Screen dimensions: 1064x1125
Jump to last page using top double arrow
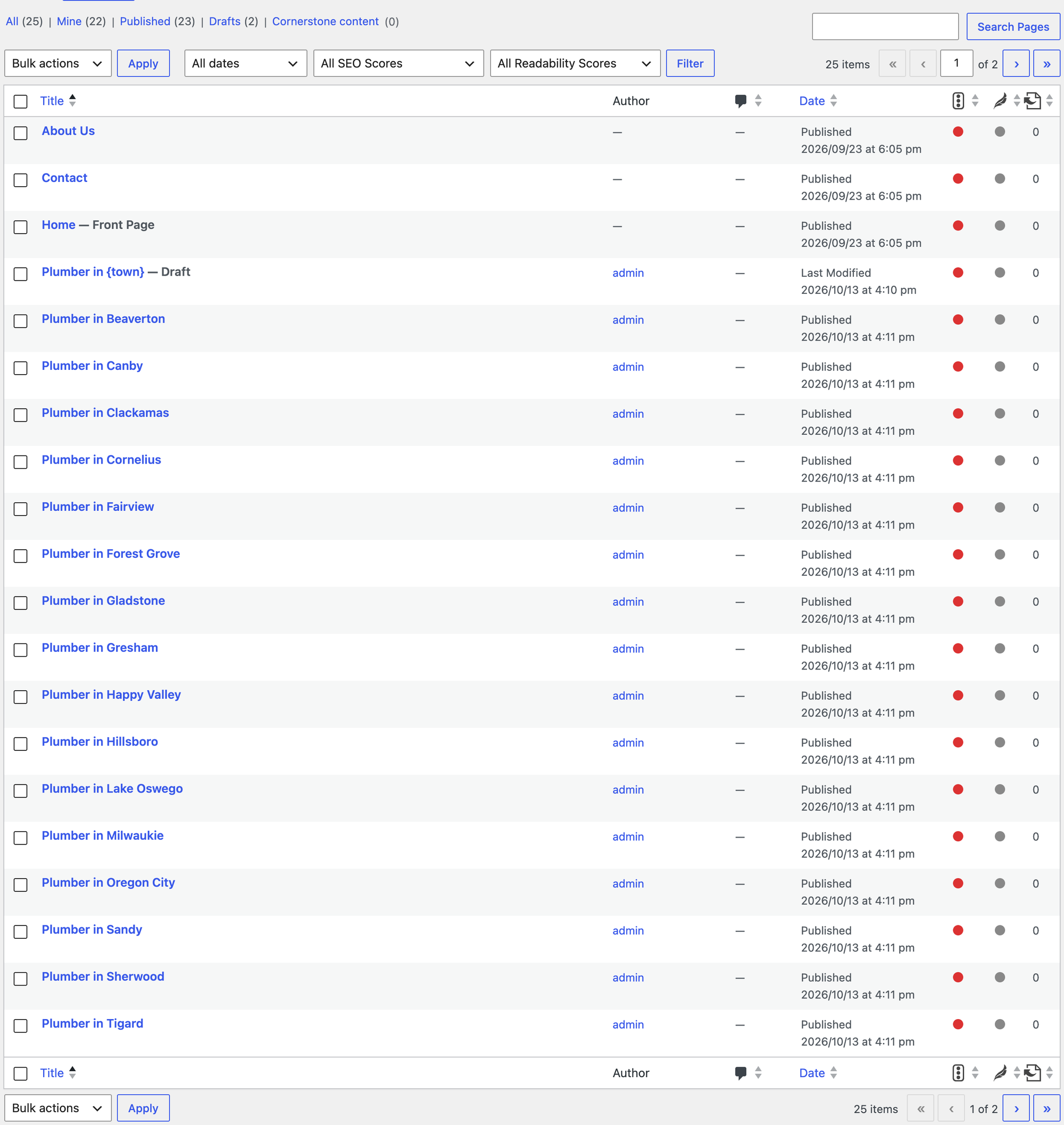[x=1046, y=63]
